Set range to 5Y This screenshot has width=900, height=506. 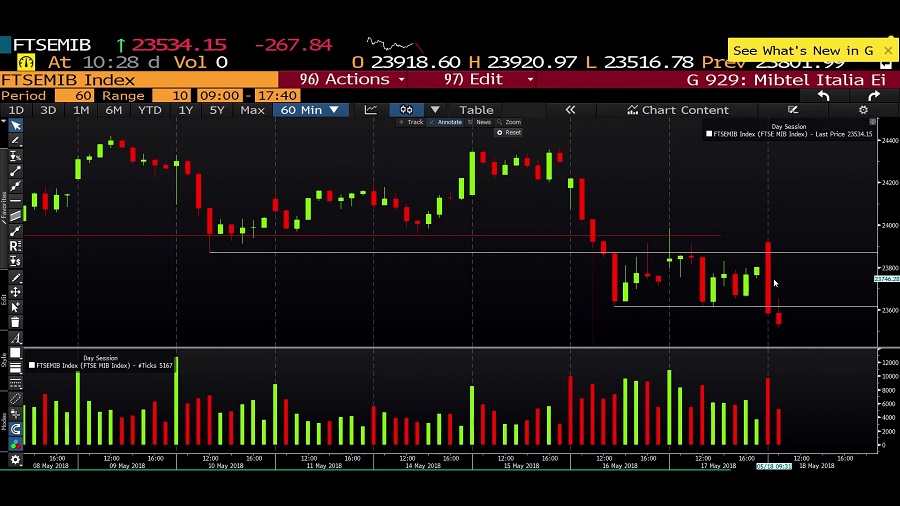(216, 110)
